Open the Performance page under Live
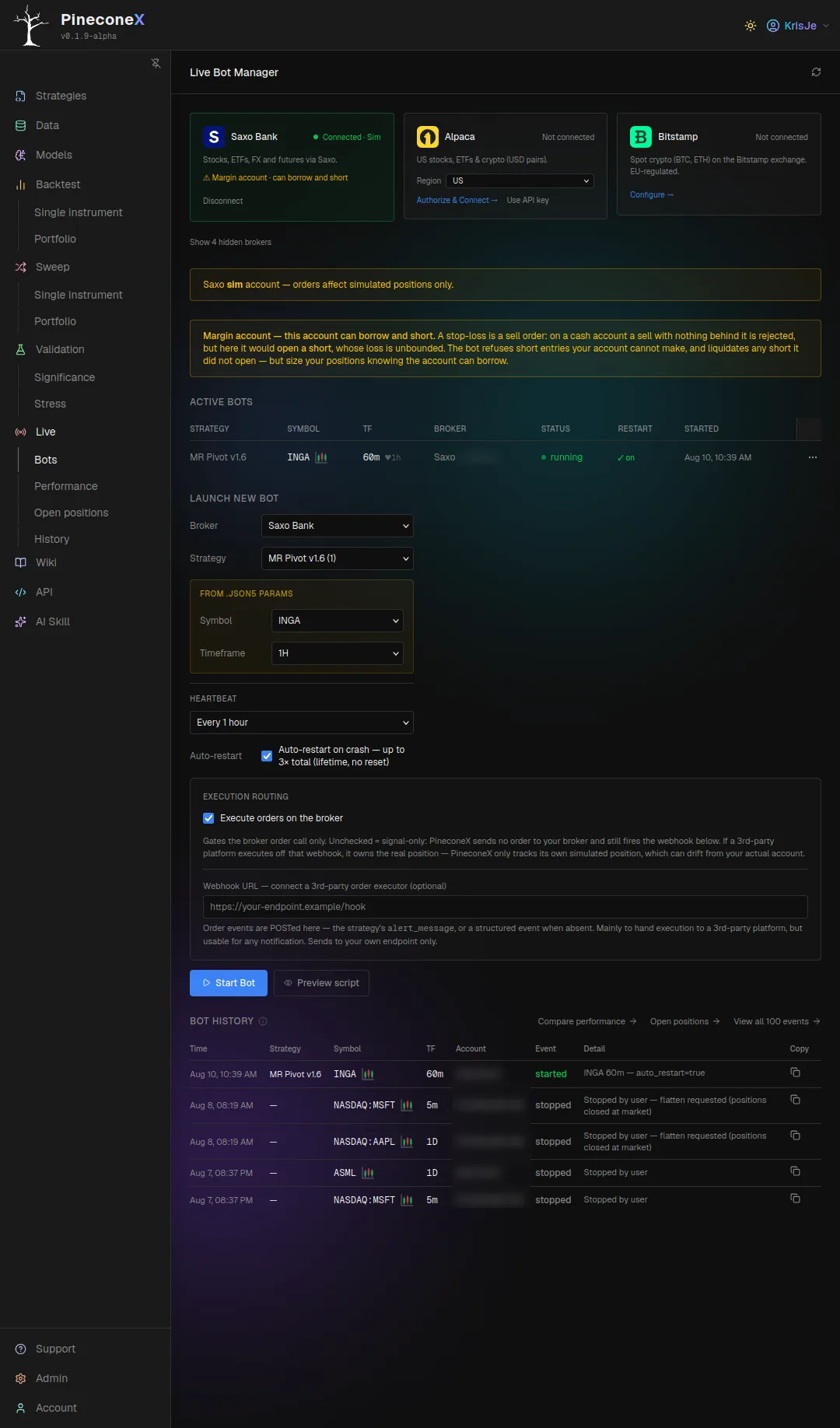This screenshot has height=1428, width=840. pyautogui.click(x=66, y=486)
